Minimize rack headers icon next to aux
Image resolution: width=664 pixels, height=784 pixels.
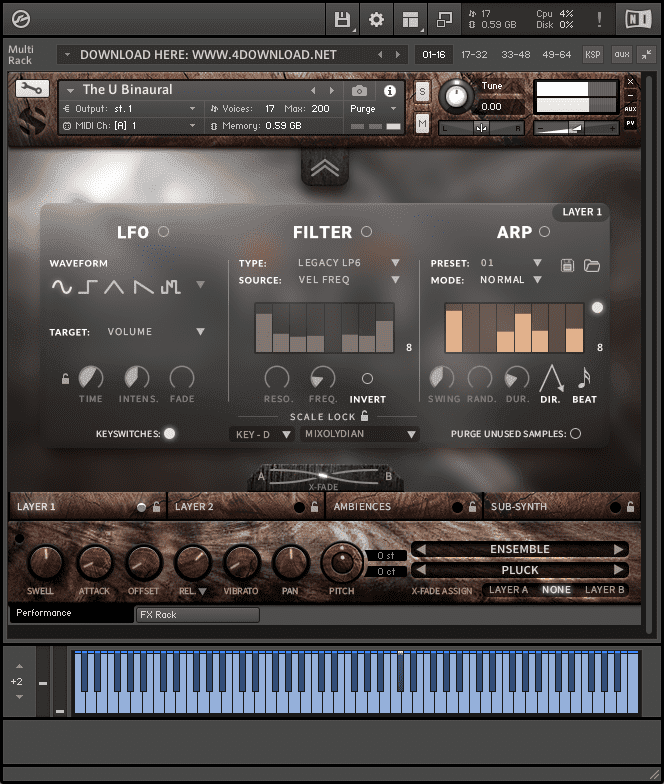[646, 54]
